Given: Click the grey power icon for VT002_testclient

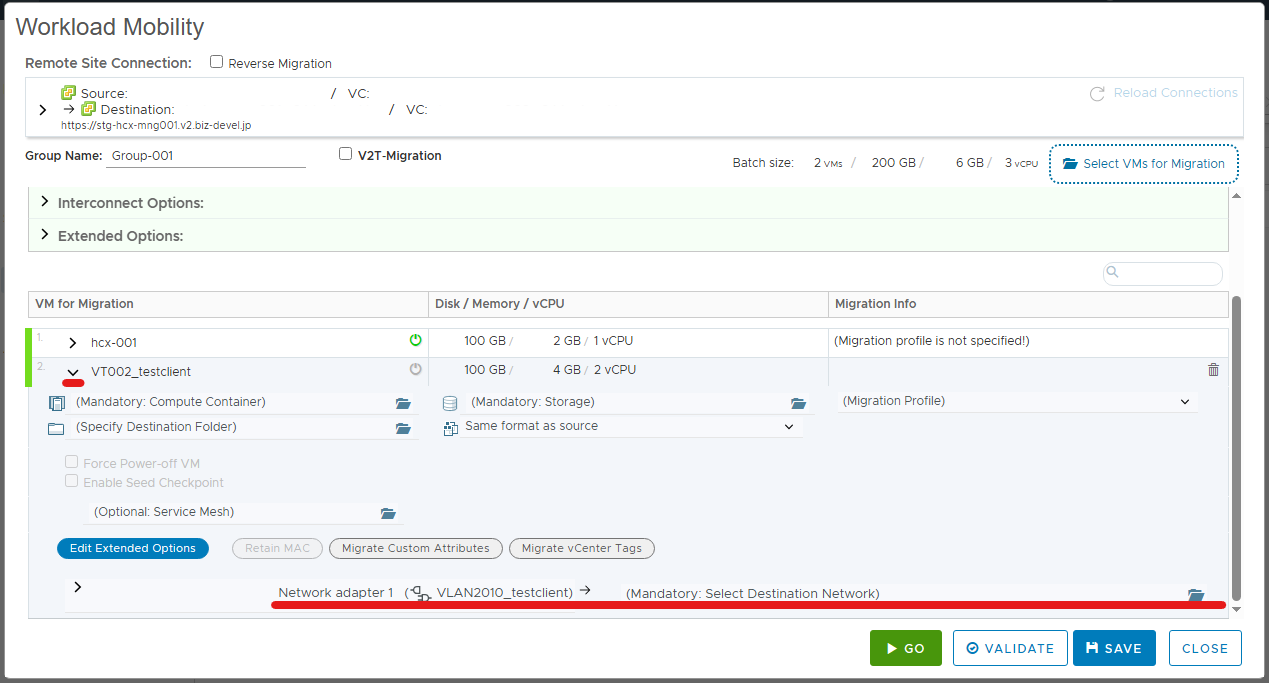Looking at the screenshot, I should (x=416, y=370).
